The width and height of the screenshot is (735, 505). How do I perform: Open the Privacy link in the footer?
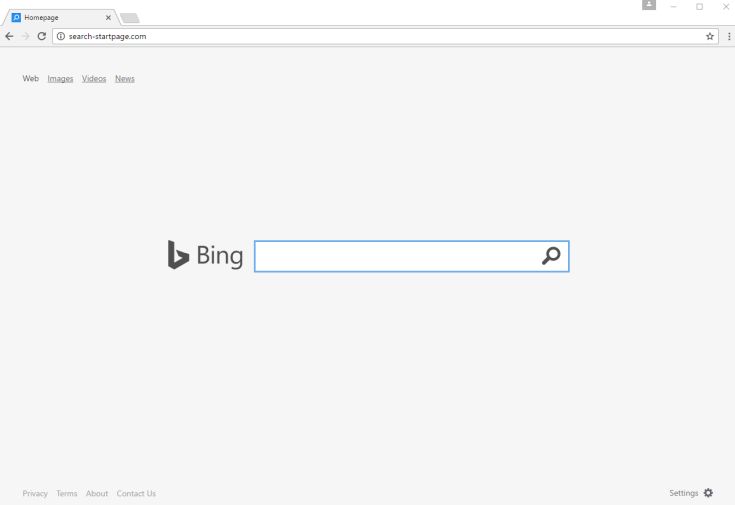click(x=35, y=493)
